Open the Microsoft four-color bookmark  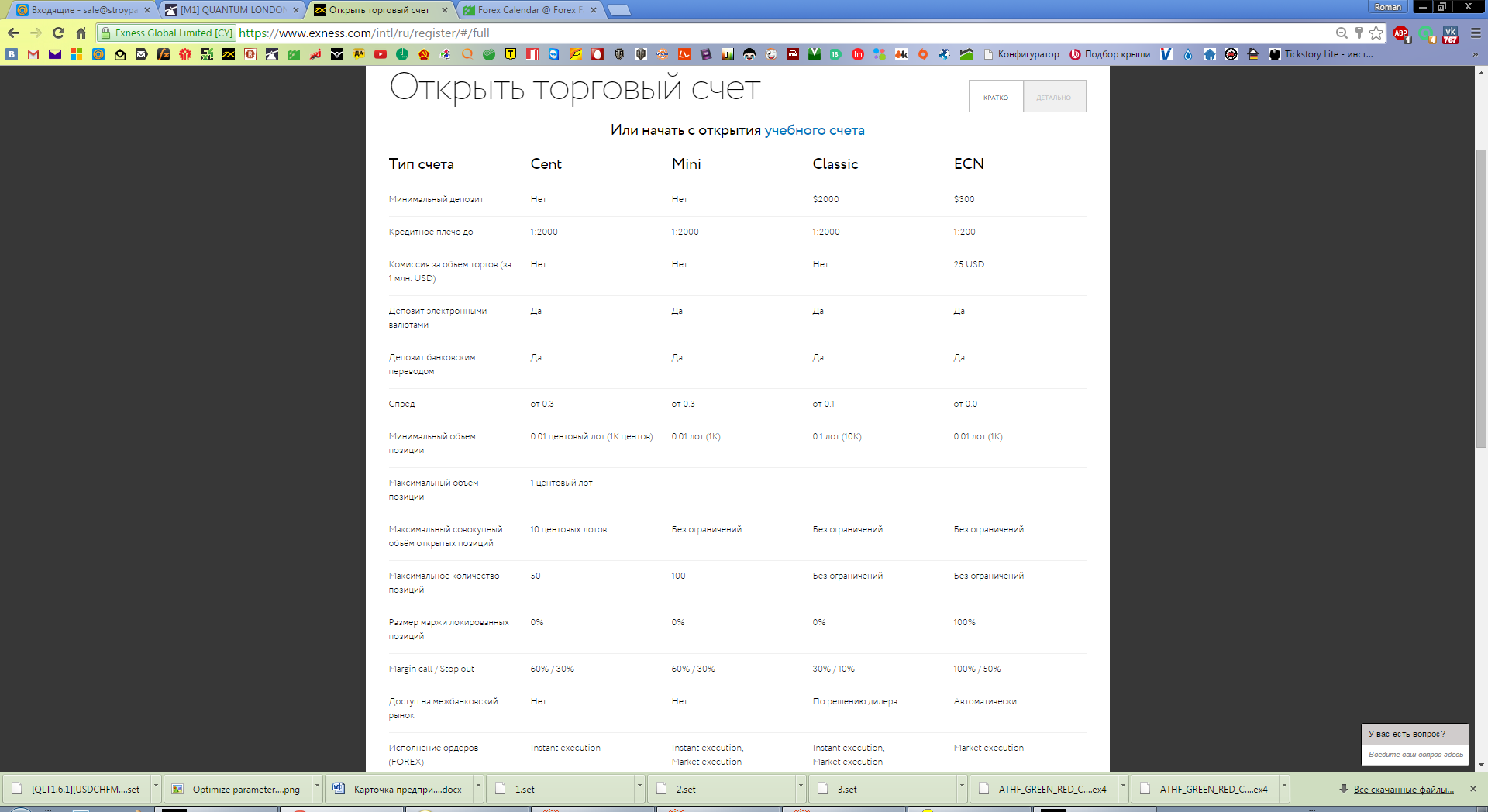(x=77, y=54)
